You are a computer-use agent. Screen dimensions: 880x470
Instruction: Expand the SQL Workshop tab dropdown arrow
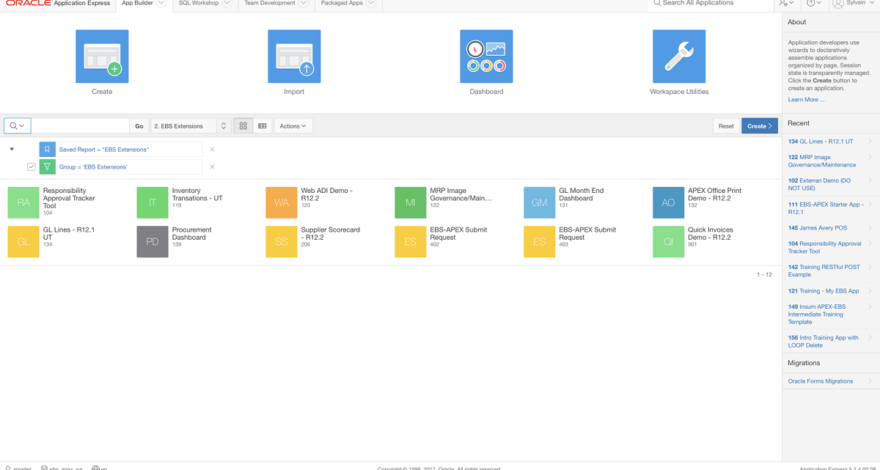click(x=227, y=3)
